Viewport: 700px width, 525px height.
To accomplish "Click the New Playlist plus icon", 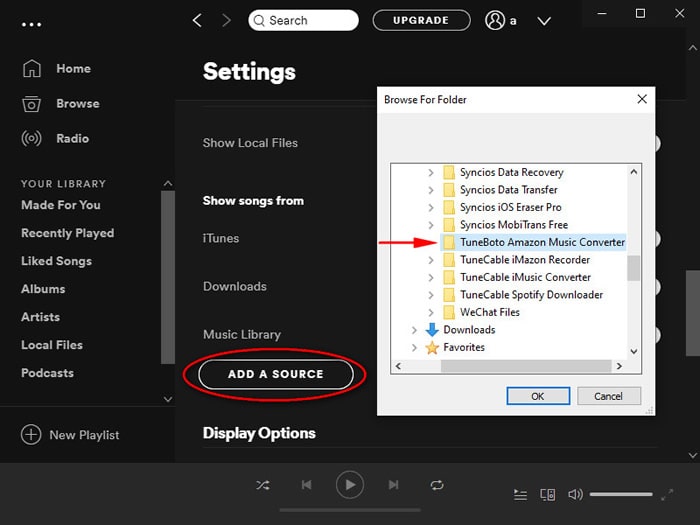I will [x=31, y=434].
